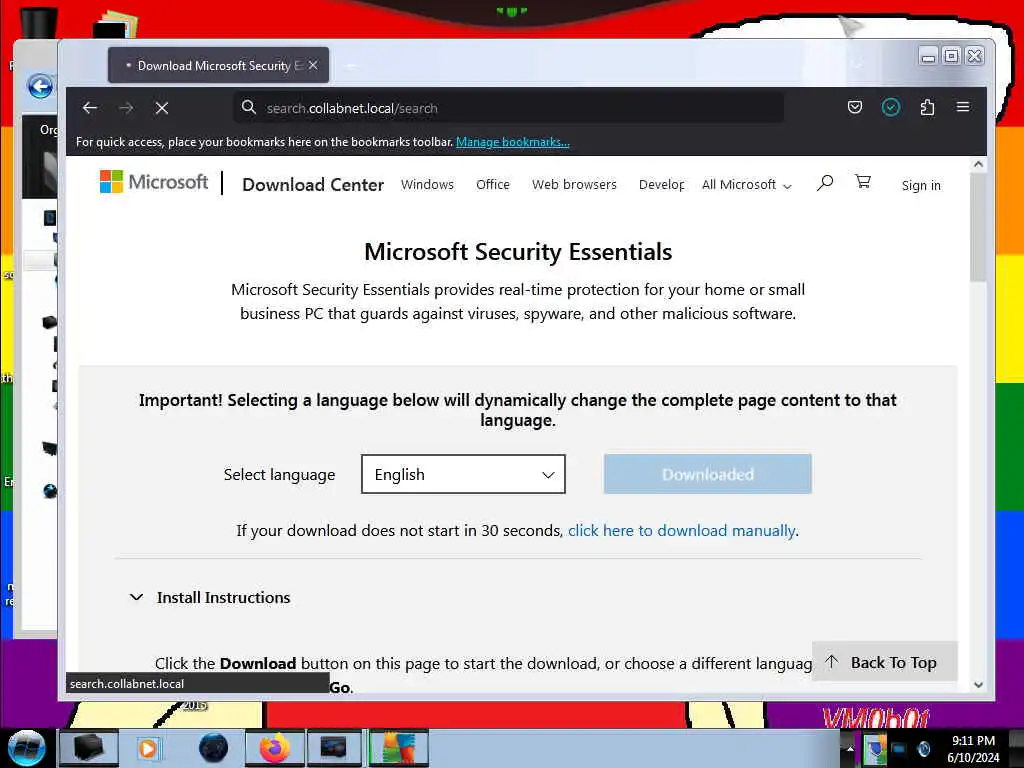Click the Back To Top button
This screenshot has height=768, width=1024.
pos(884,662)
